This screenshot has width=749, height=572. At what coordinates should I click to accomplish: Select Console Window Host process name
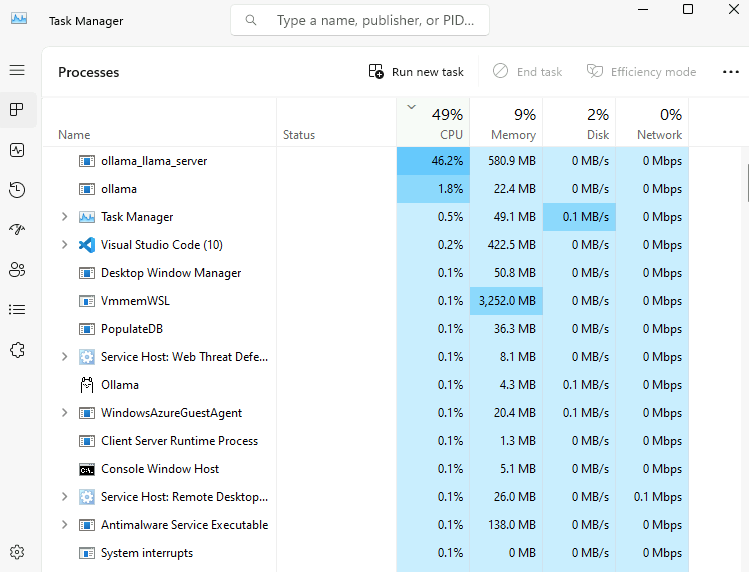tap(160, 469)
